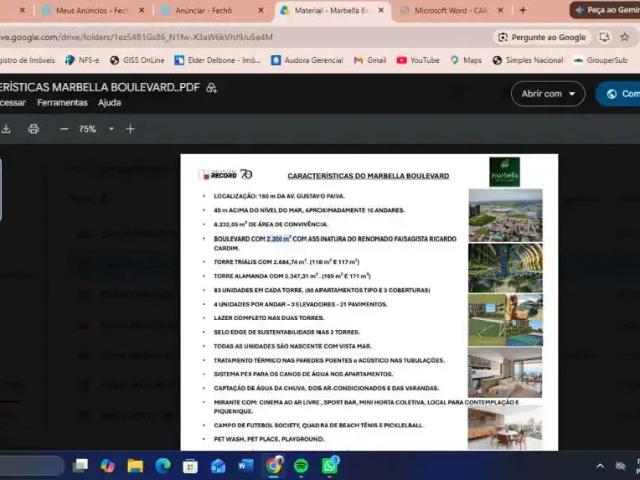Open Microsoft Word from the taskbar
Image resolution: width=640 pixels, height=480 pixels.
point(246,466)
